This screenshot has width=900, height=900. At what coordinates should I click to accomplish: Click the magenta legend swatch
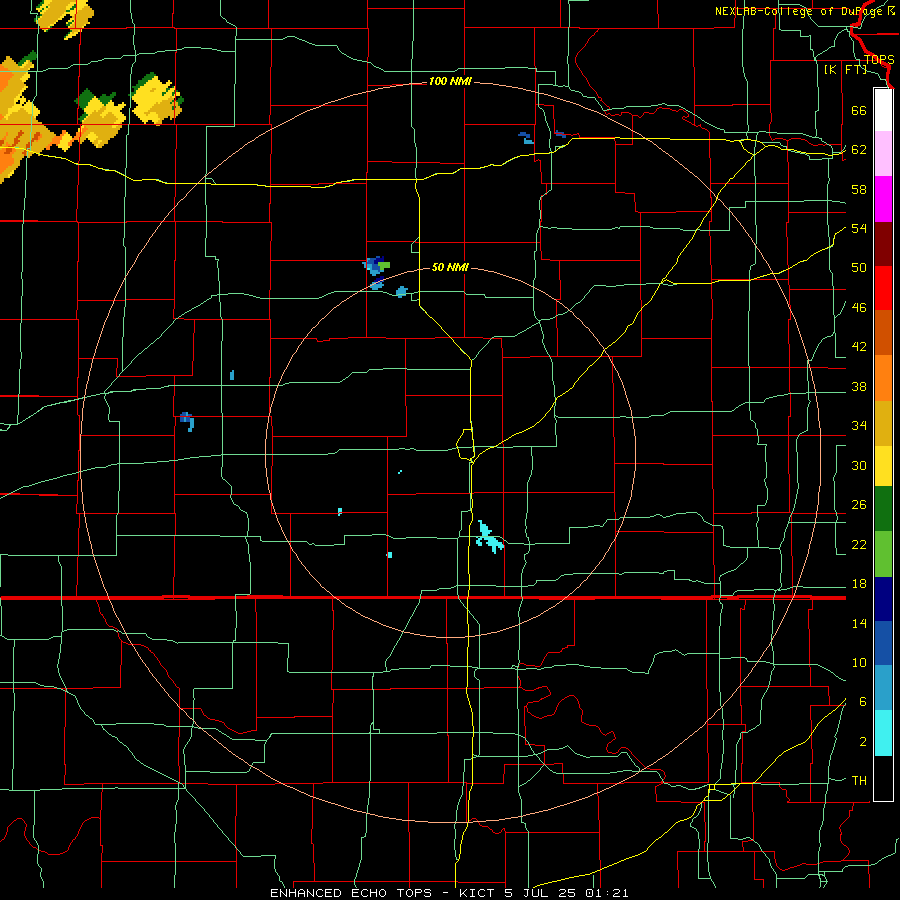883,199
